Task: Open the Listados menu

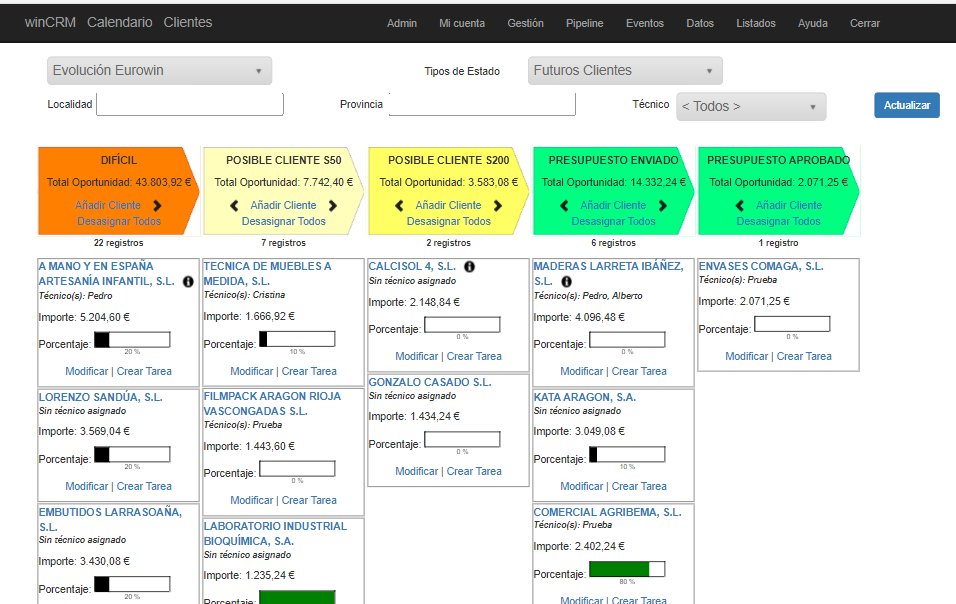Action: [x=756, y=23]
